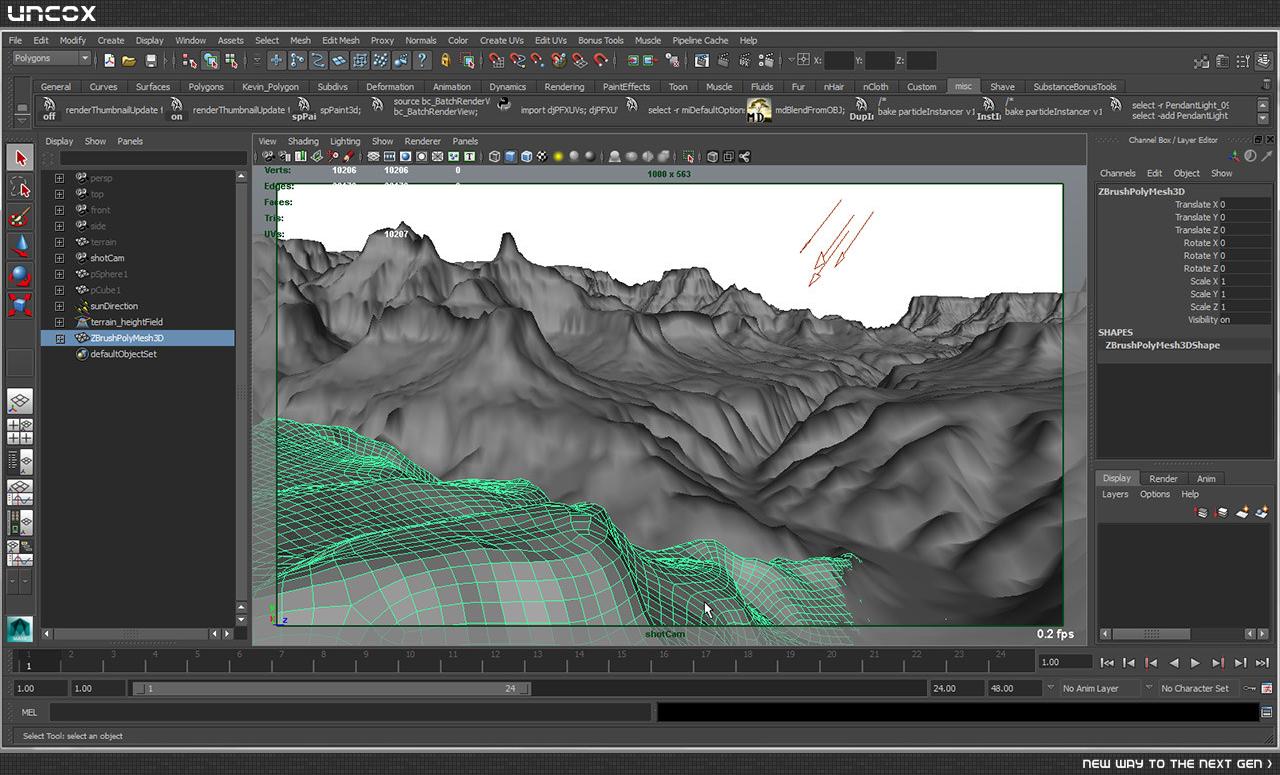Switch to the Render layer tab

tap(1163, 479)
